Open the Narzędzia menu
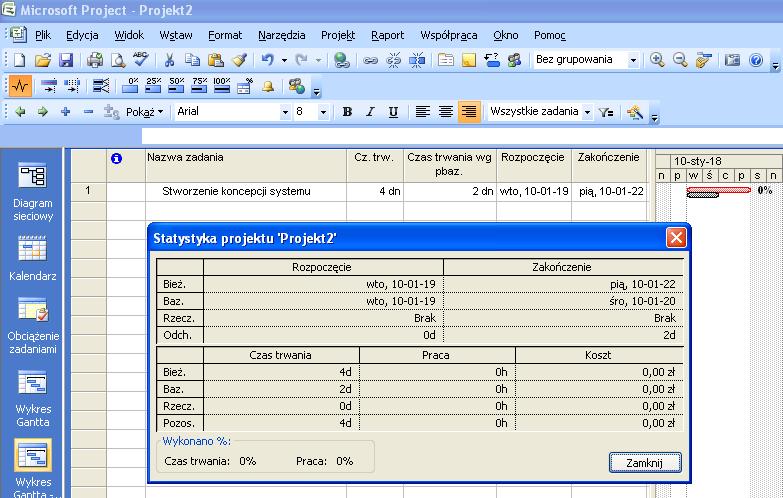Screen dimensions: 783x498 click(282, 35)
